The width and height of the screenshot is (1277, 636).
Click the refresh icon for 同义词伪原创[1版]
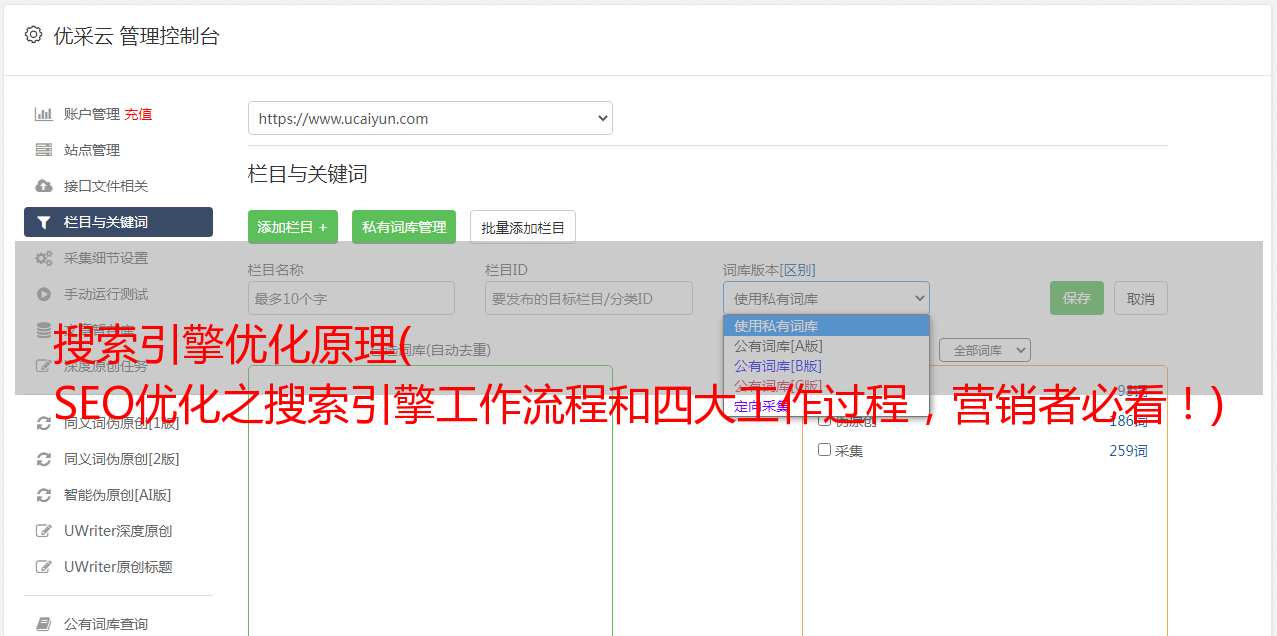(44, 423)
